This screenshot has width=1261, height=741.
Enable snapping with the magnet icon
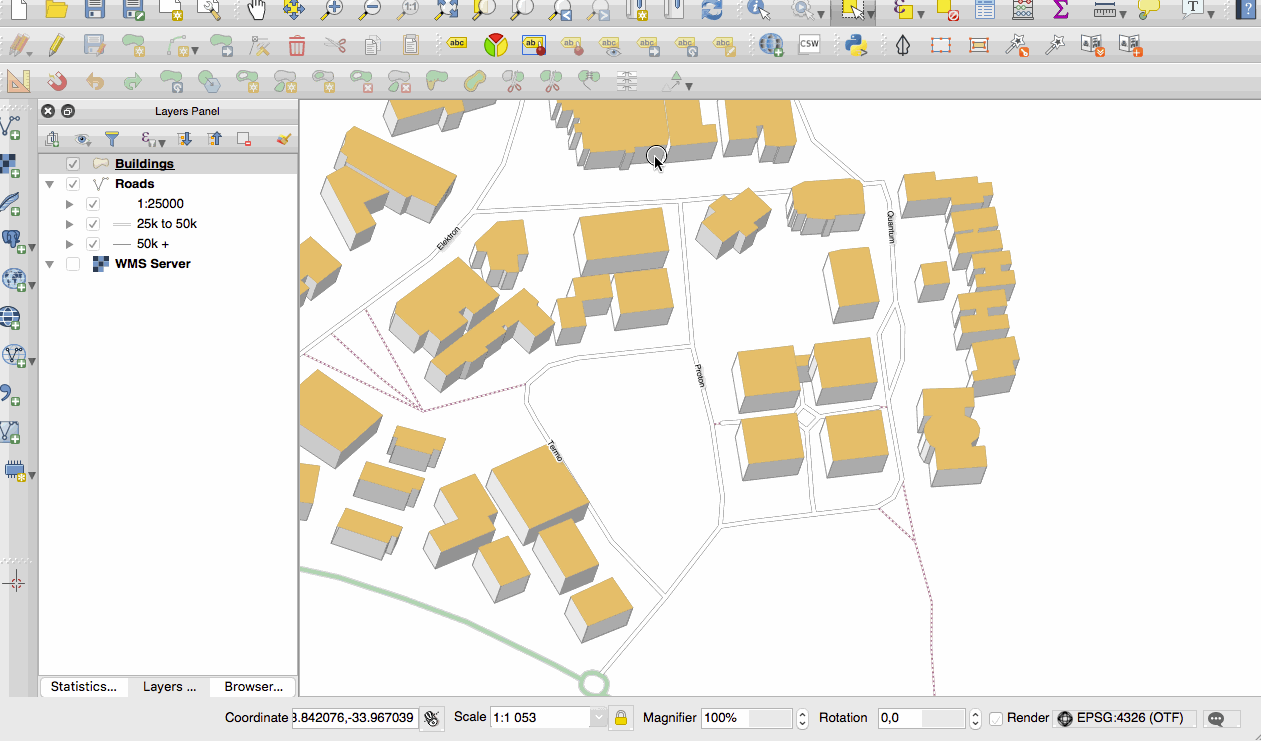point(57,81)
